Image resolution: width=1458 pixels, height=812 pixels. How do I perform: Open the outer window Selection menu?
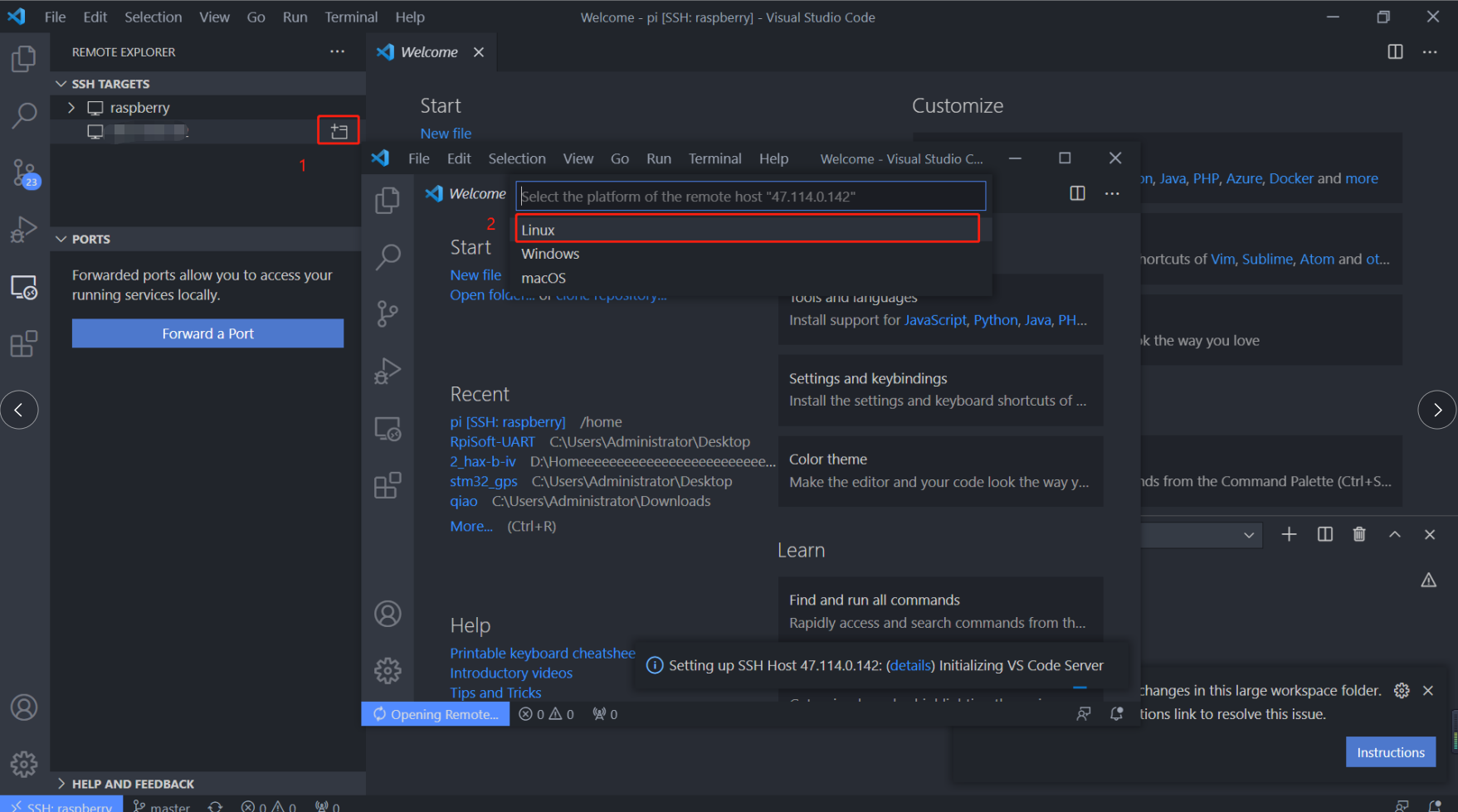click(154, 17)
